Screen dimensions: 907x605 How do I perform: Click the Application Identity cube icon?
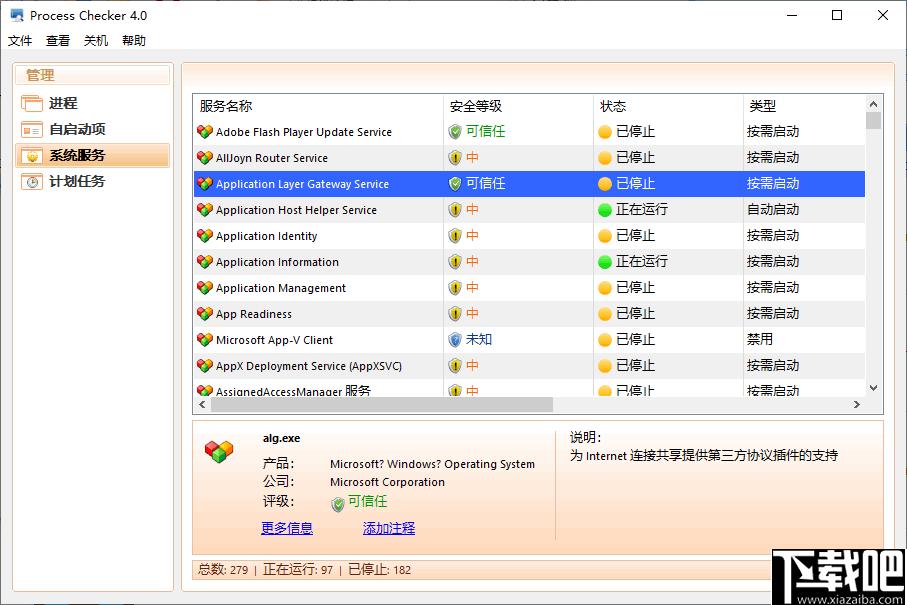point(205,236)
